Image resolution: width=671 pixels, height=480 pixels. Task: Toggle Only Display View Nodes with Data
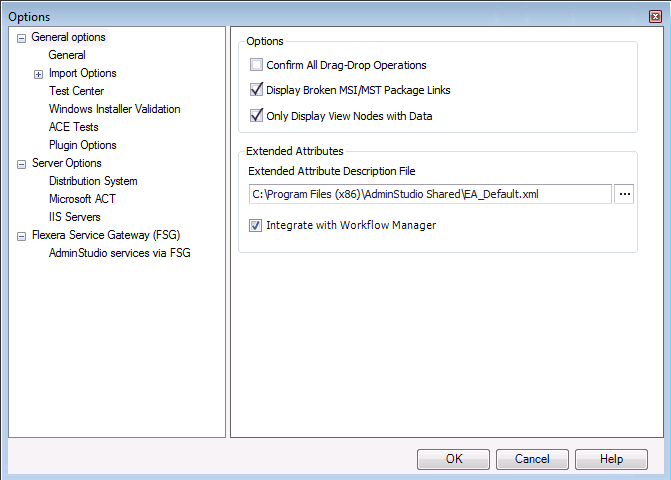point(256,115)
